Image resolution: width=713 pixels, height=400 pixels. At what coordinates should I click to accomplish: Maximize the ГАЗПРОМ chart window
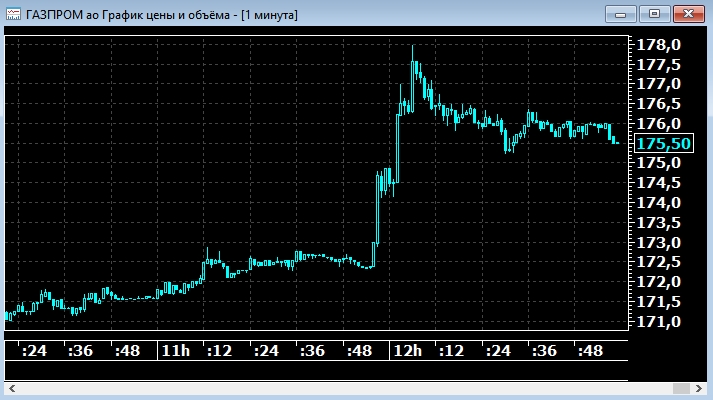pyautogui.click(x=654, y=13)
